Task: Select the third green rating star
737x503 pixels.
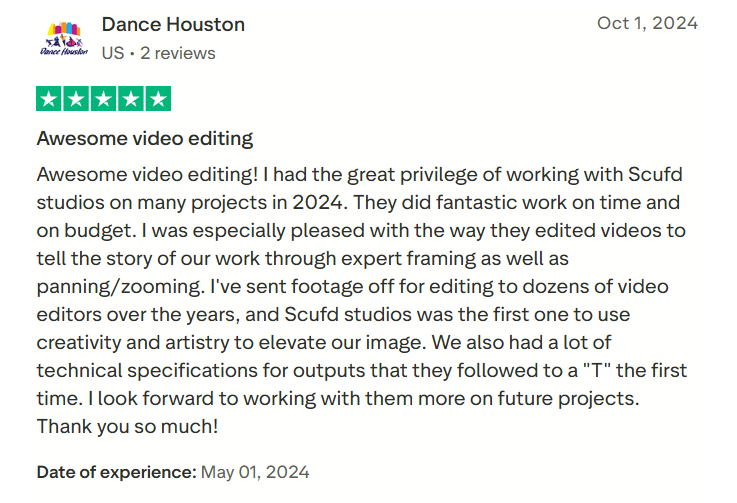Action: tap(104, 99)
